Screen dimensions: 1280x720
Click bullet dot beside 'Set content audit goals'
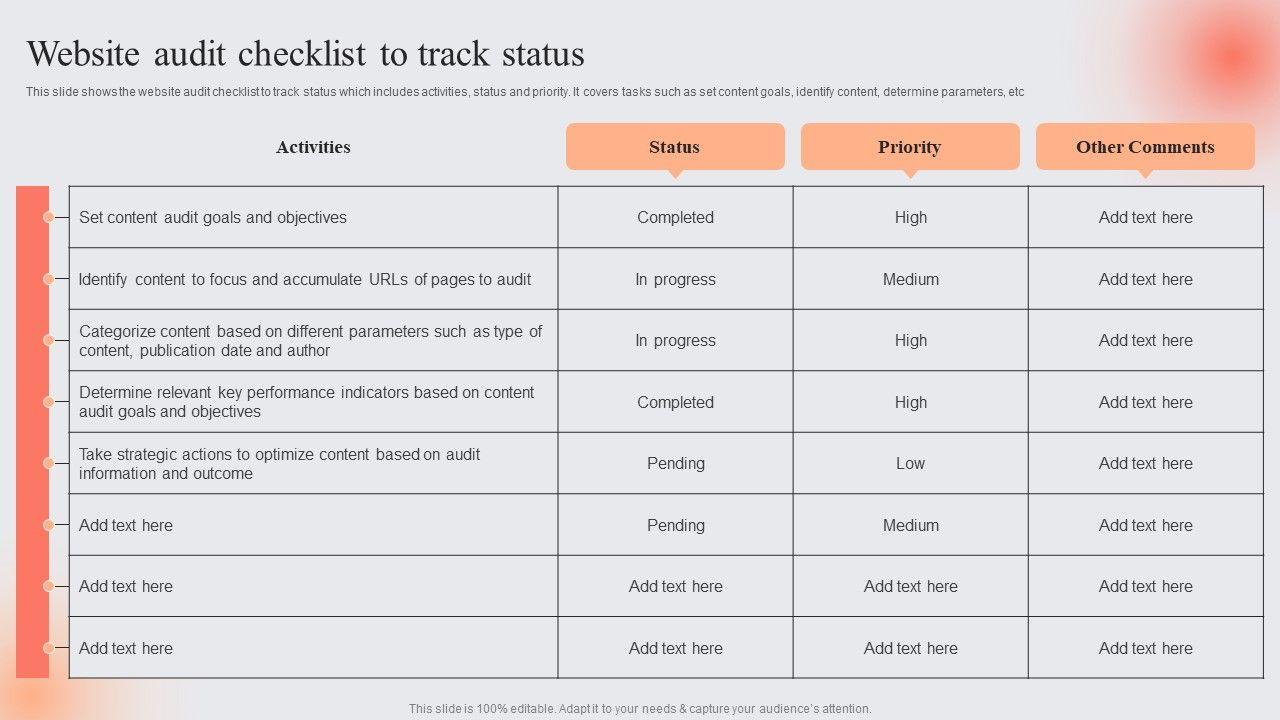[x=48, y=217]
